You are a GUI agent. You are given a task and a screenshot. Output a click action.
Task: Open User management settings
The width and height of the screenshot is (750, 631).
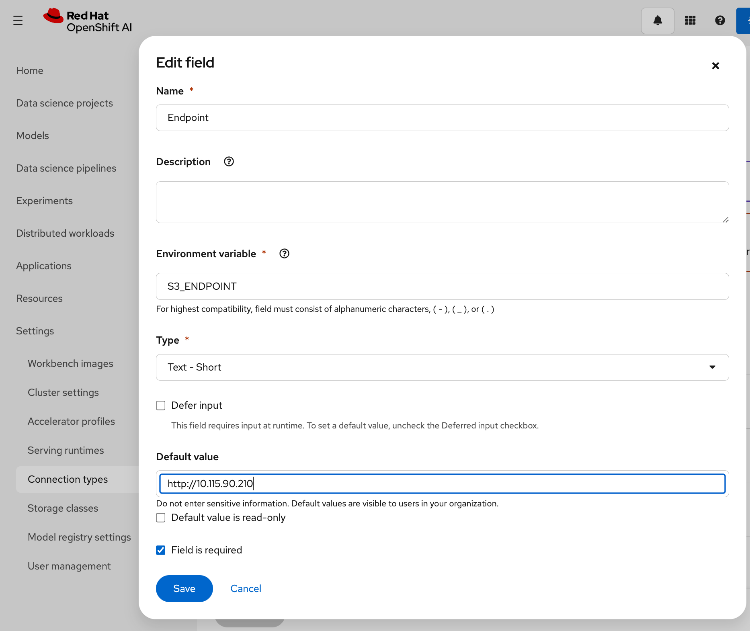(x=69, y=566)
